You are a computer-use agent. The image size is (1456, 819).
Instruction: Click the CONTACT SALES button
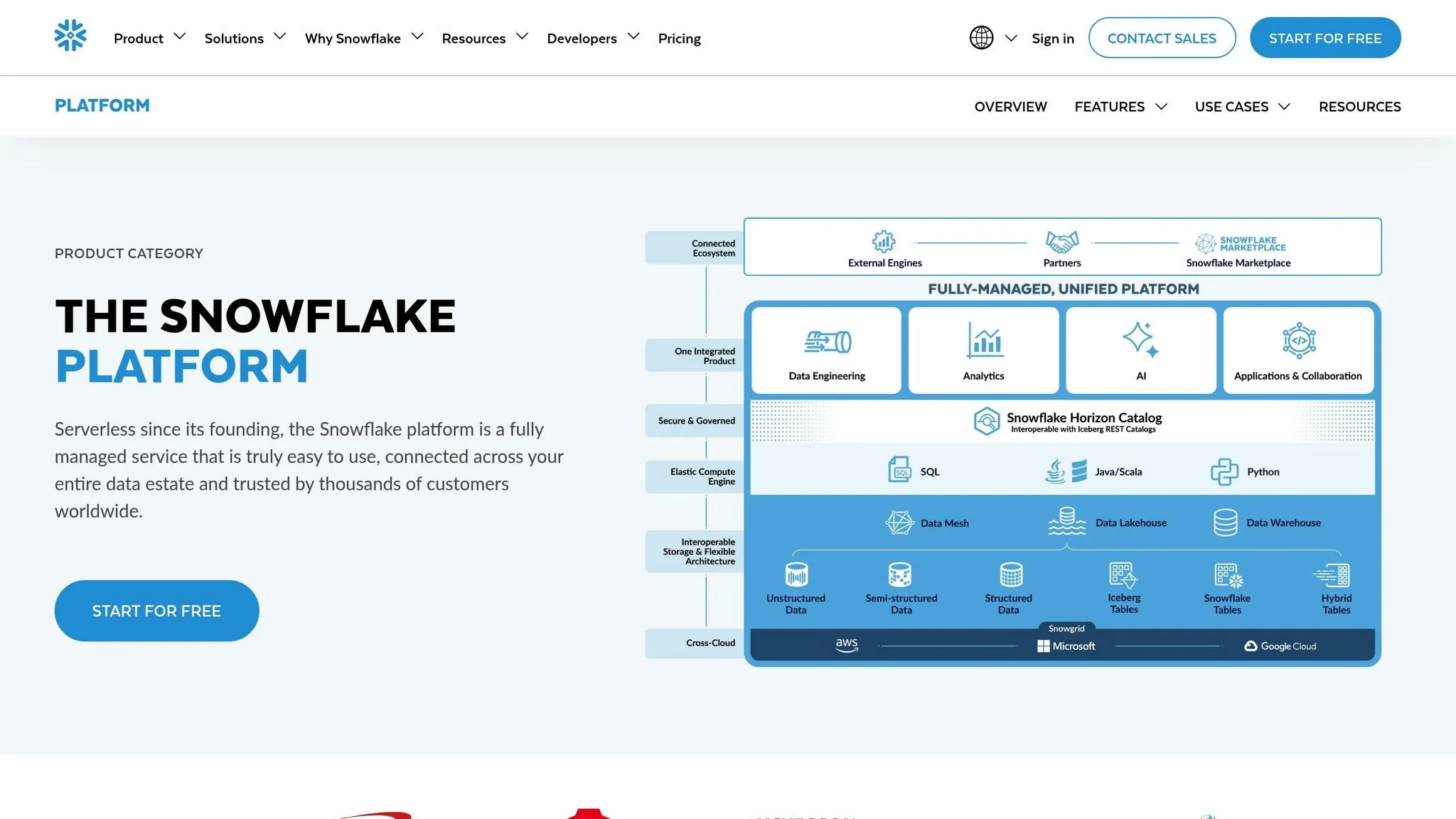pyautogui.click(x=1162, y=38)
